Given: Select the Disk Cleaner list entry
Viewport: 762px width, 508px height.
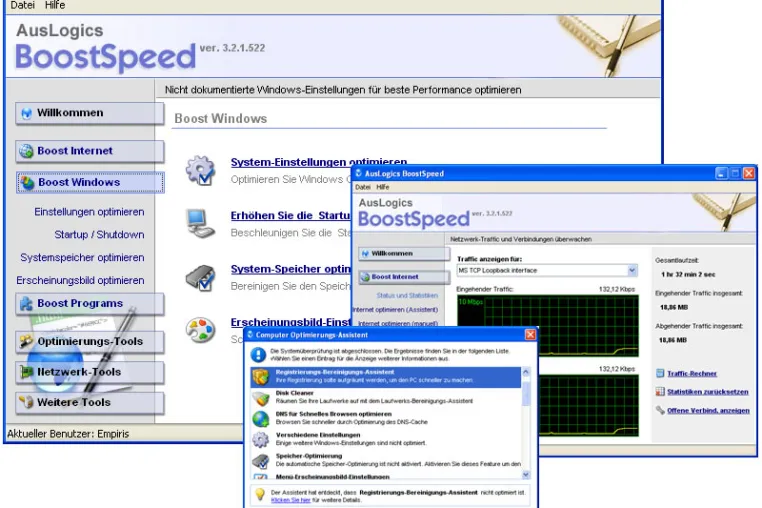Looking at the screenshot, I should (385, 398).
